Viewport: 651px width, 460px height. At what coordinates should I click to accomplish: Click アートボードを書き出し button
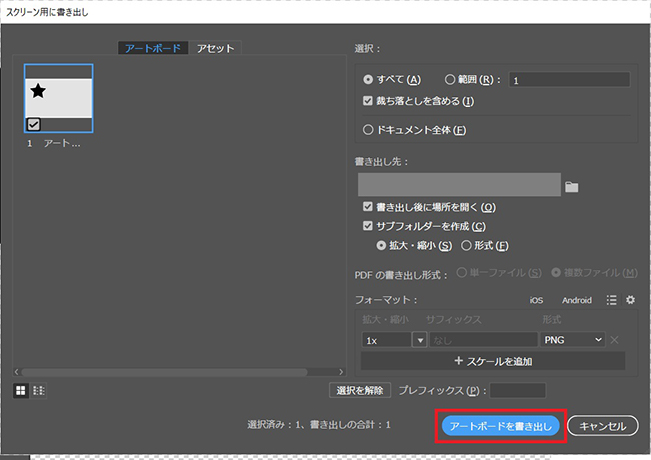click(500, 426)
